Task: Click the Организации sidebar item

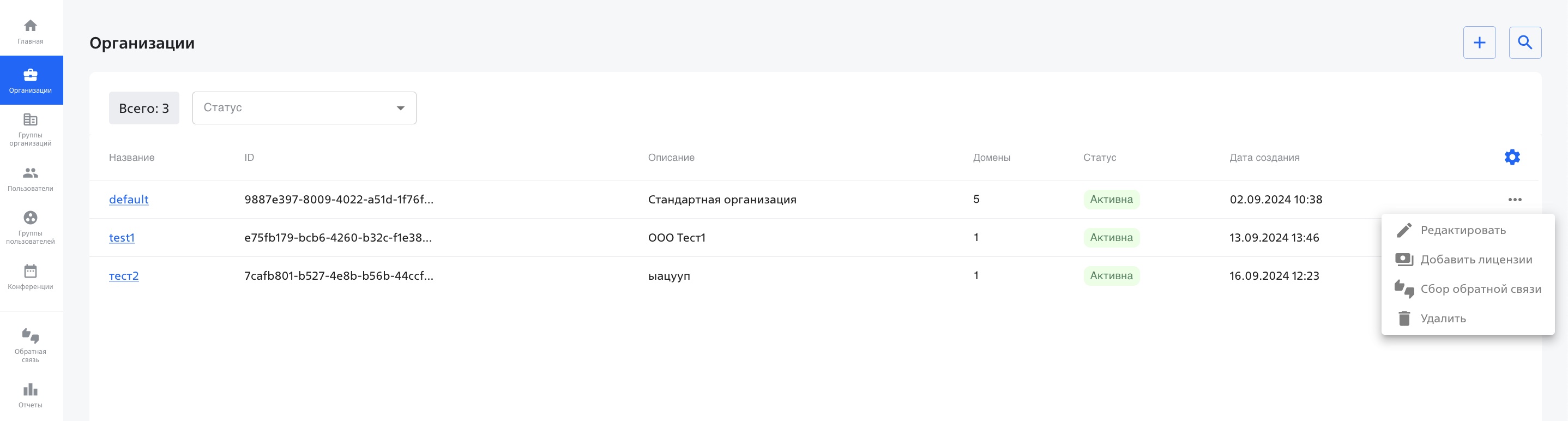Action: point(31,80)
